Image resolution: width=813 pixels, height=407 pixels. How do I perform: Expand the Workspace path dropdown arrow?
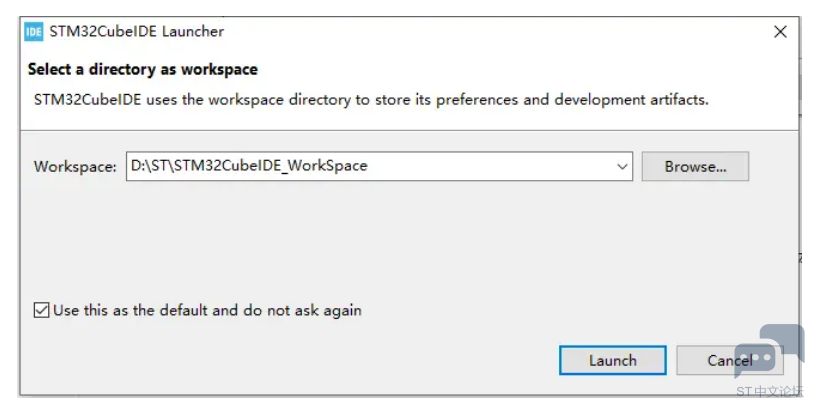pyautogui.click(x=622, y=166)
